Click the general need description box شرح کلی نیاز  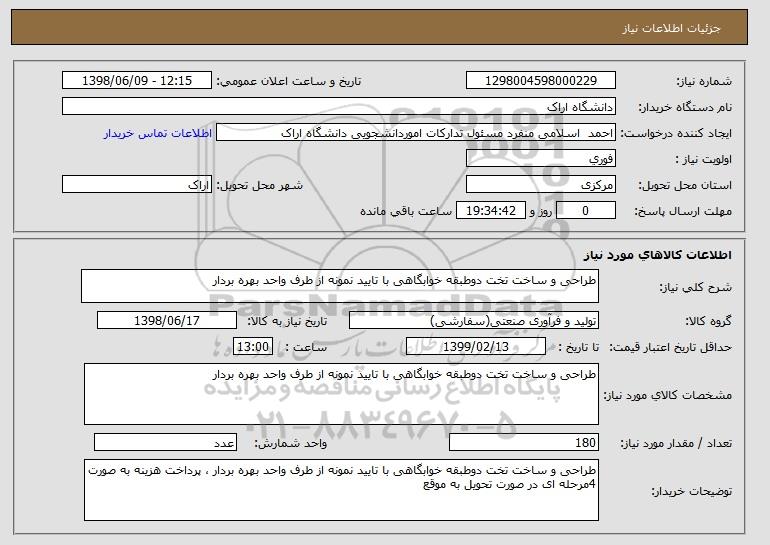pos(340,286)
